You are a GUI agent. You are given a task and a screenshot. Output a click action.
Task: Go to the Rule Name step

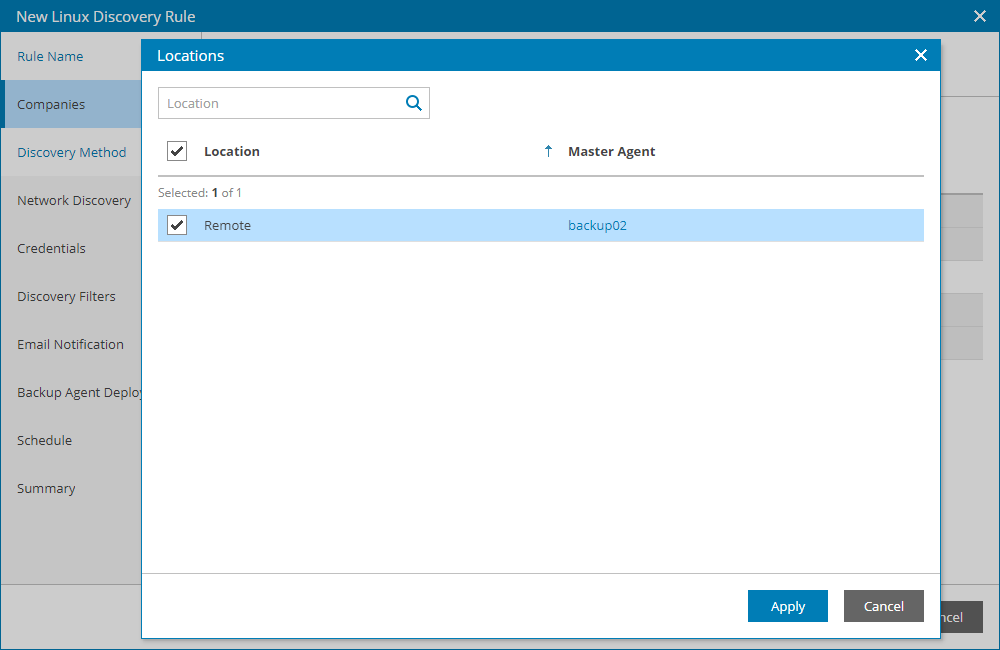click(x=50, y=56)
